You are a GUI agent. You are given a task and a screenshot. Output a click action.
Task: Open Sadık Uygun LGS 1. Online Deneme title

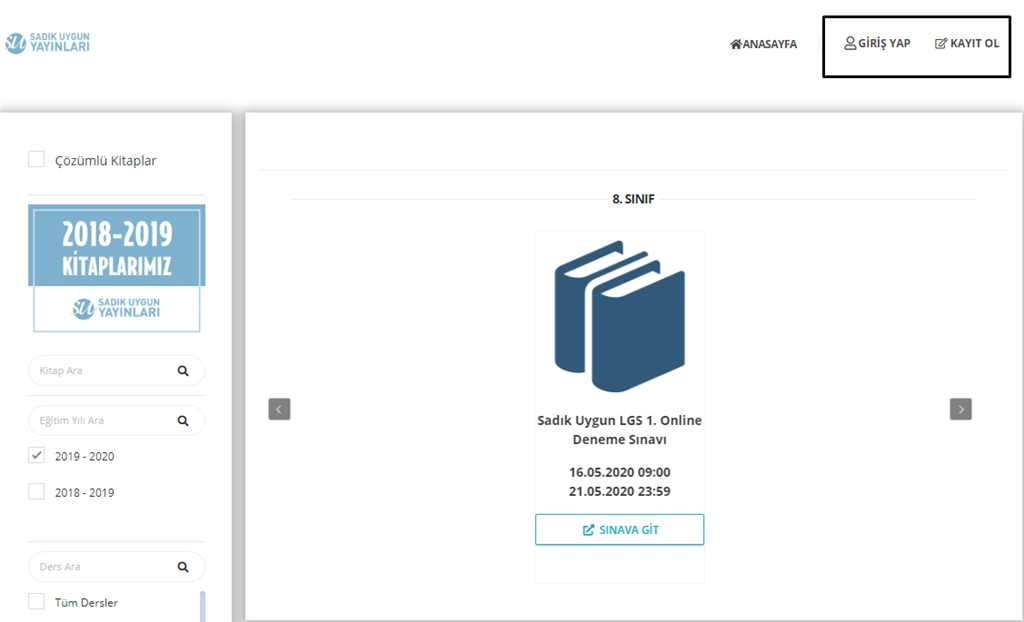[x=619, y=430]
